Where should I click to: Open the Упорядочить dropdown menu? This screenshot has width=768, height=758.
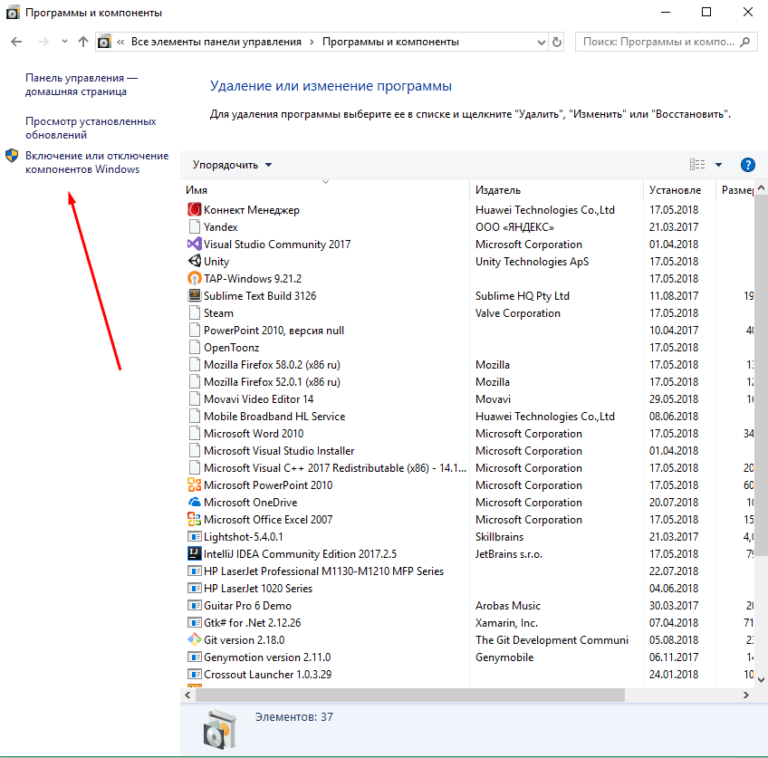coord(232,165)
